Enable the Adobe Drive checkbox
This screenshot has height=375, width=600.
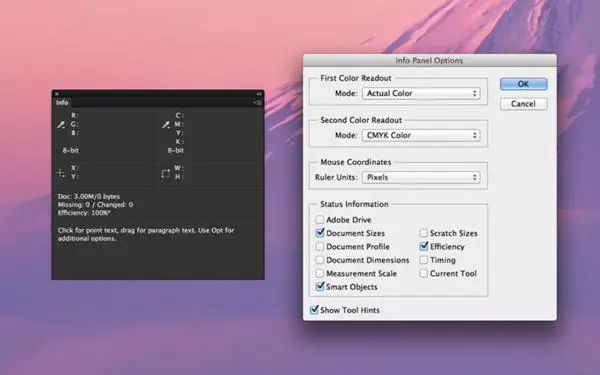coord(320,220)
